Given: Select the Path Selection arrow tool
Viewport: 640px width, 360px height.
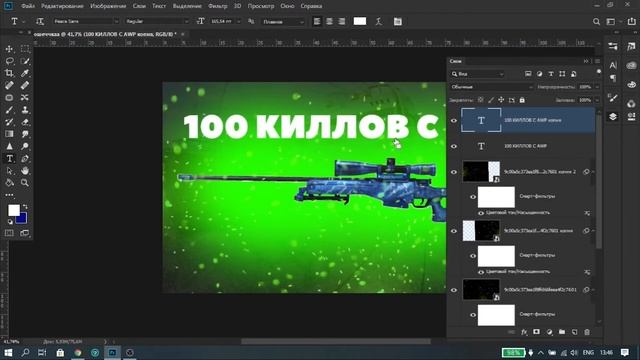Looking at the screenshot, I should pos(9,171).
